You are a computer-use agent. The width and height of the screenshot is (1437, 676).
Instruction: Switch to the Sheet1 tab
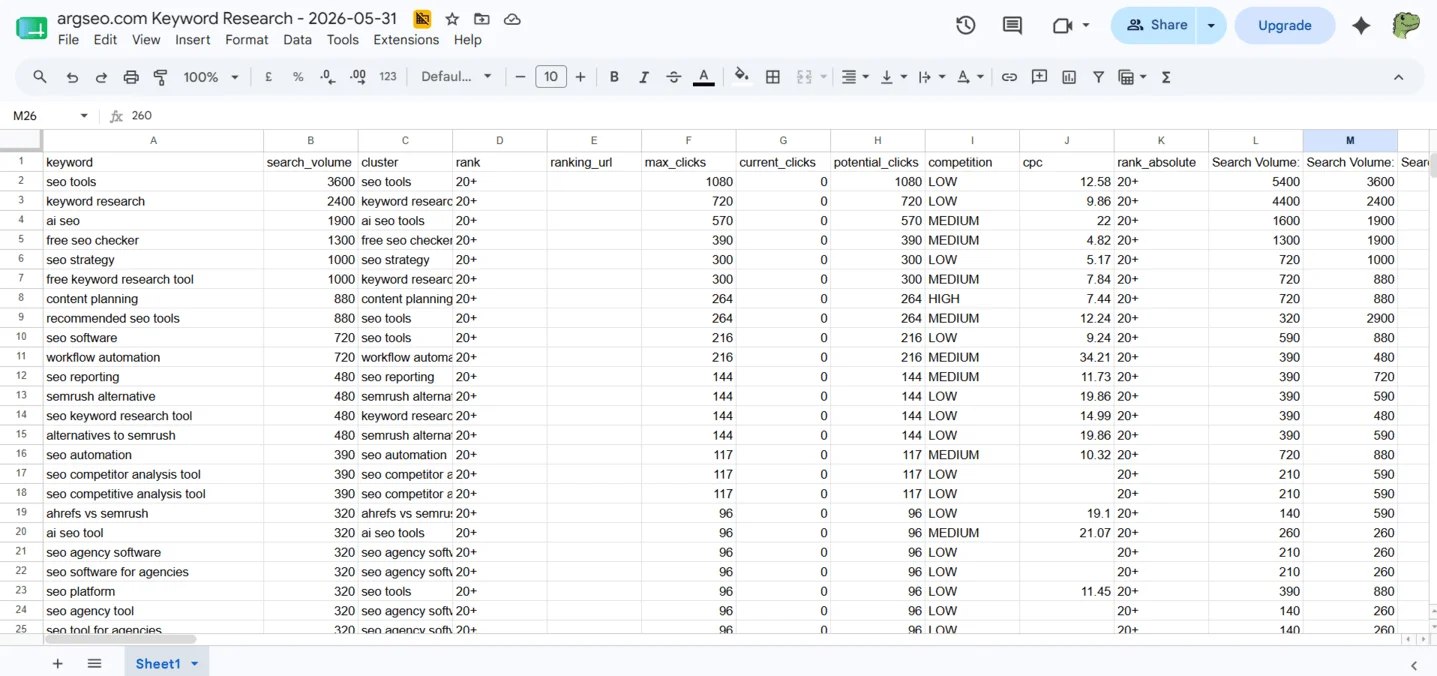pos(158,664)
